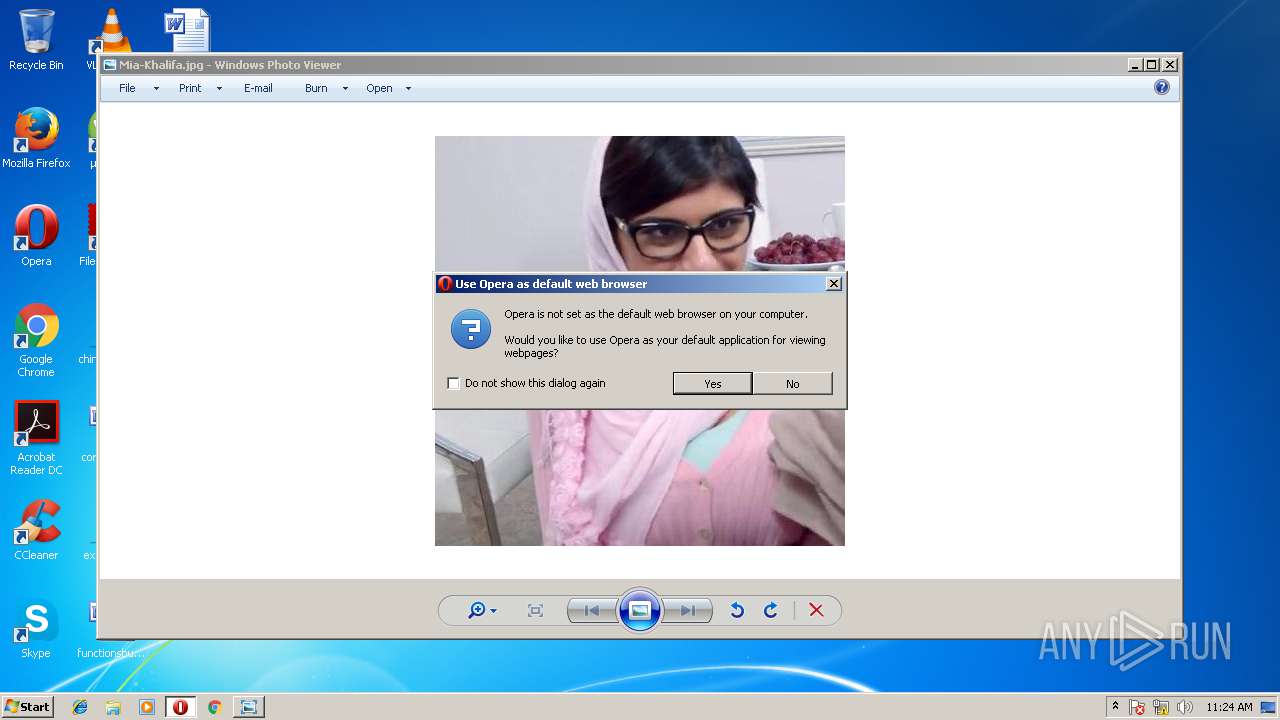Click the displayed photo in Photo Viewer

tap(640, 341)
